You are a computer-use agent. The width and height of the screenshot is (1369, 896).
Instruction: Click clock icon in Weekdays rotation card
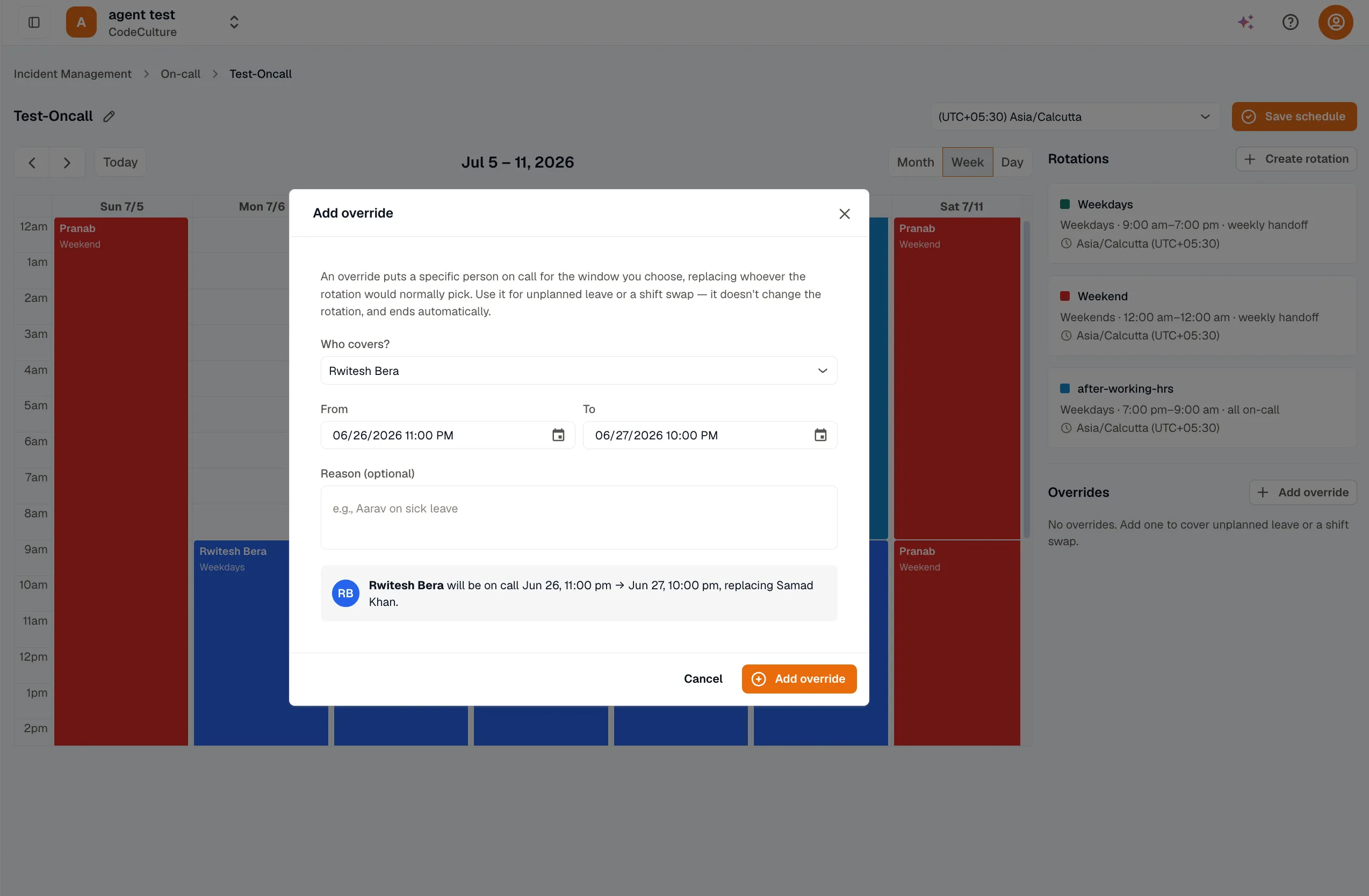click(x=1066, y=243)
